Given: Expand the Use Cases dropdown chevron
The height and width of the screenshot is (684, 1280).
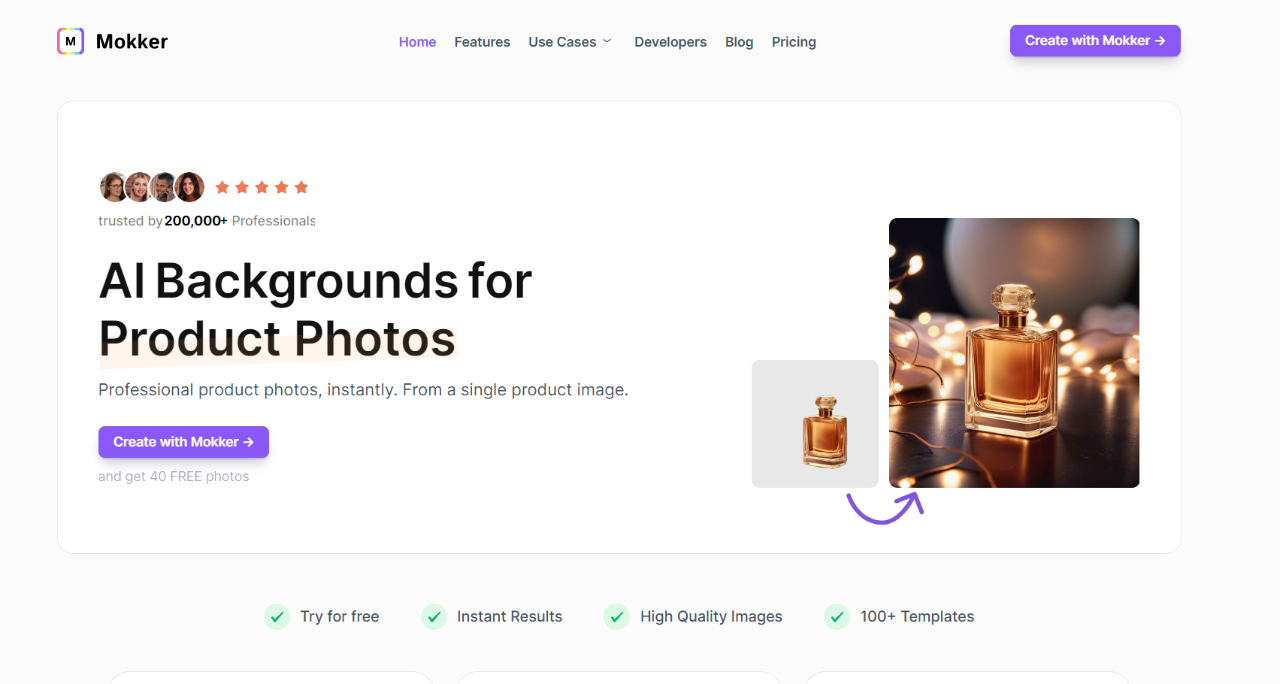Looking at the screenshot, I should coord(607,41).
